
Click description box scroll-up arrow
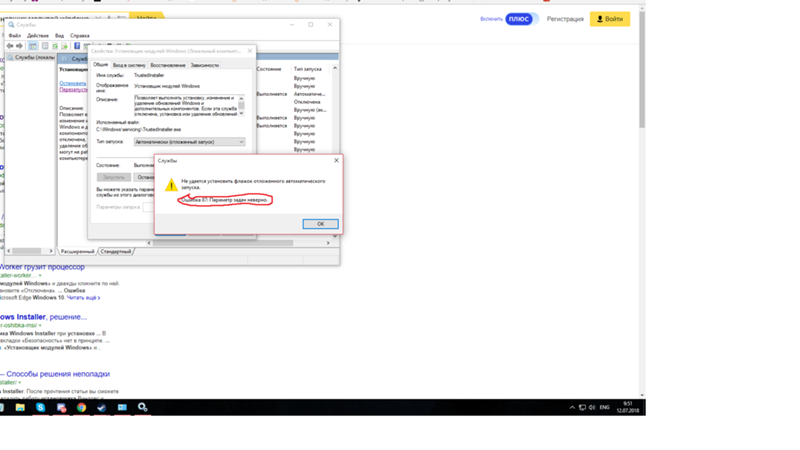click(241, 98)
